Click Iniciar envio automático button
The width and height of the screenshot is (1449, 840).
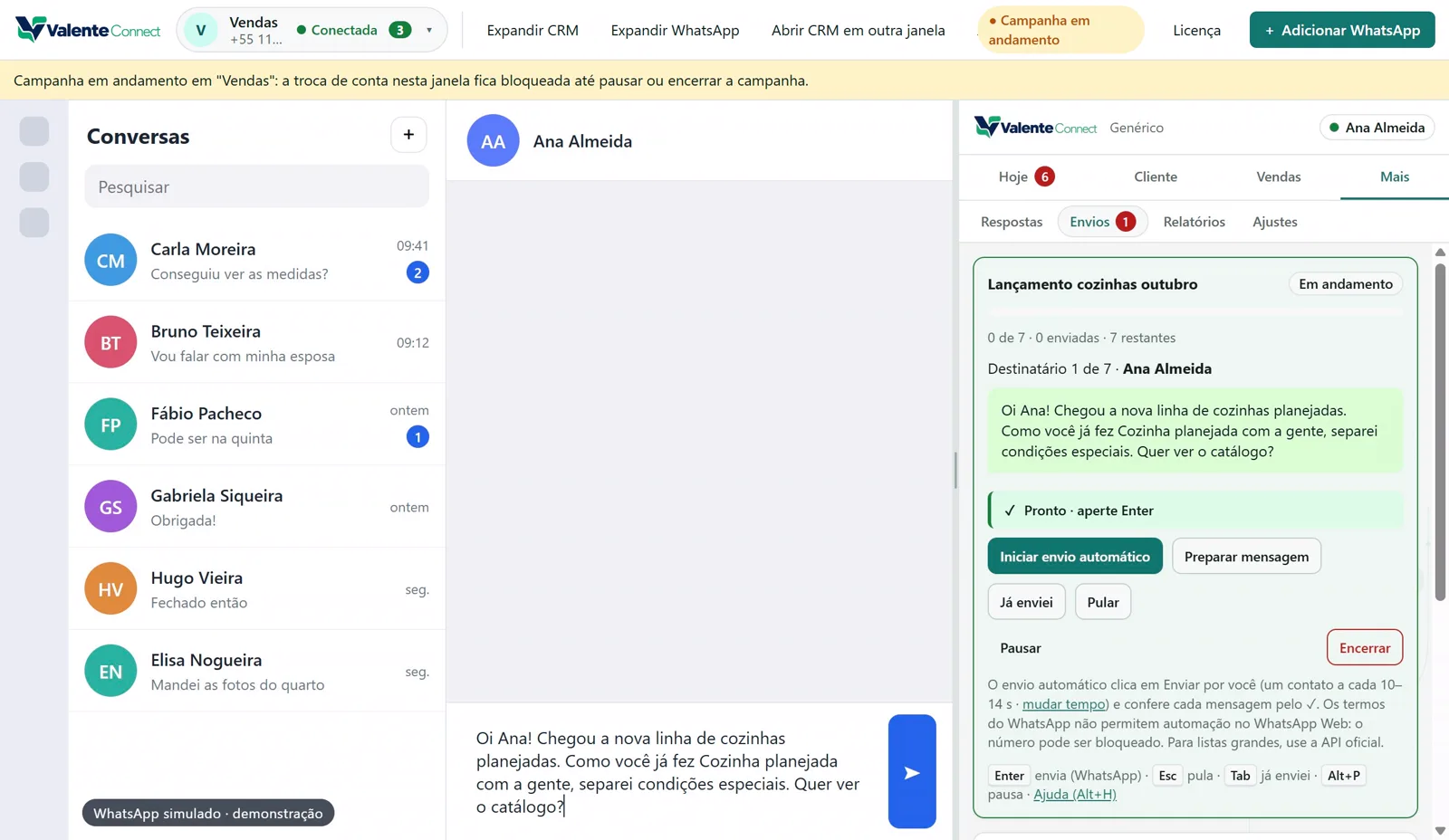point(1075,556)
